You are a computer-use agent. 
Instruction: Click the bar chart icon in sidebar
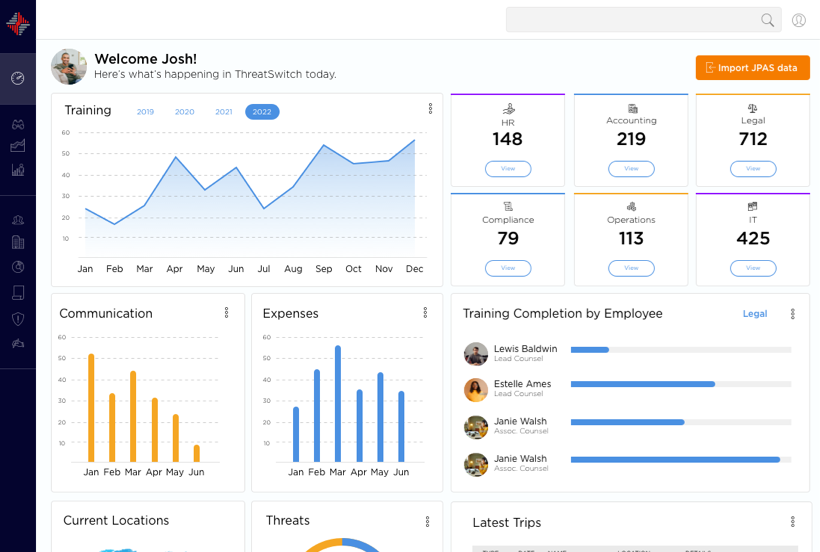click(x=18, y=170)
